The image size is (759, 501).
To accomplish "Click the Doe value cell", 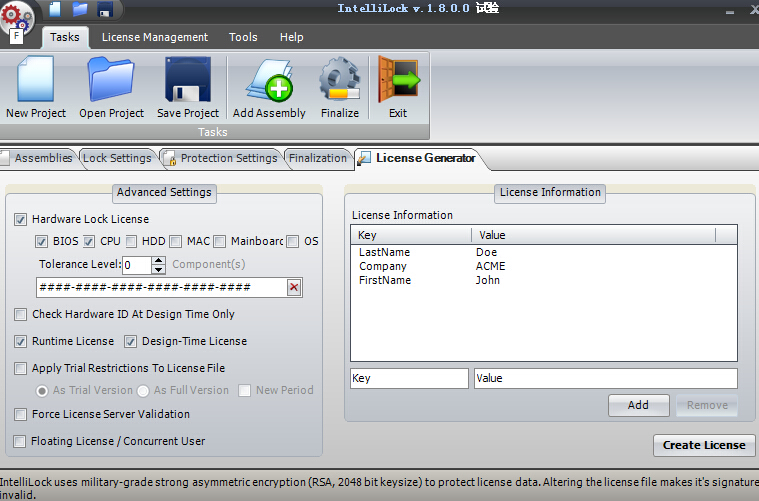I will (486, 252).
